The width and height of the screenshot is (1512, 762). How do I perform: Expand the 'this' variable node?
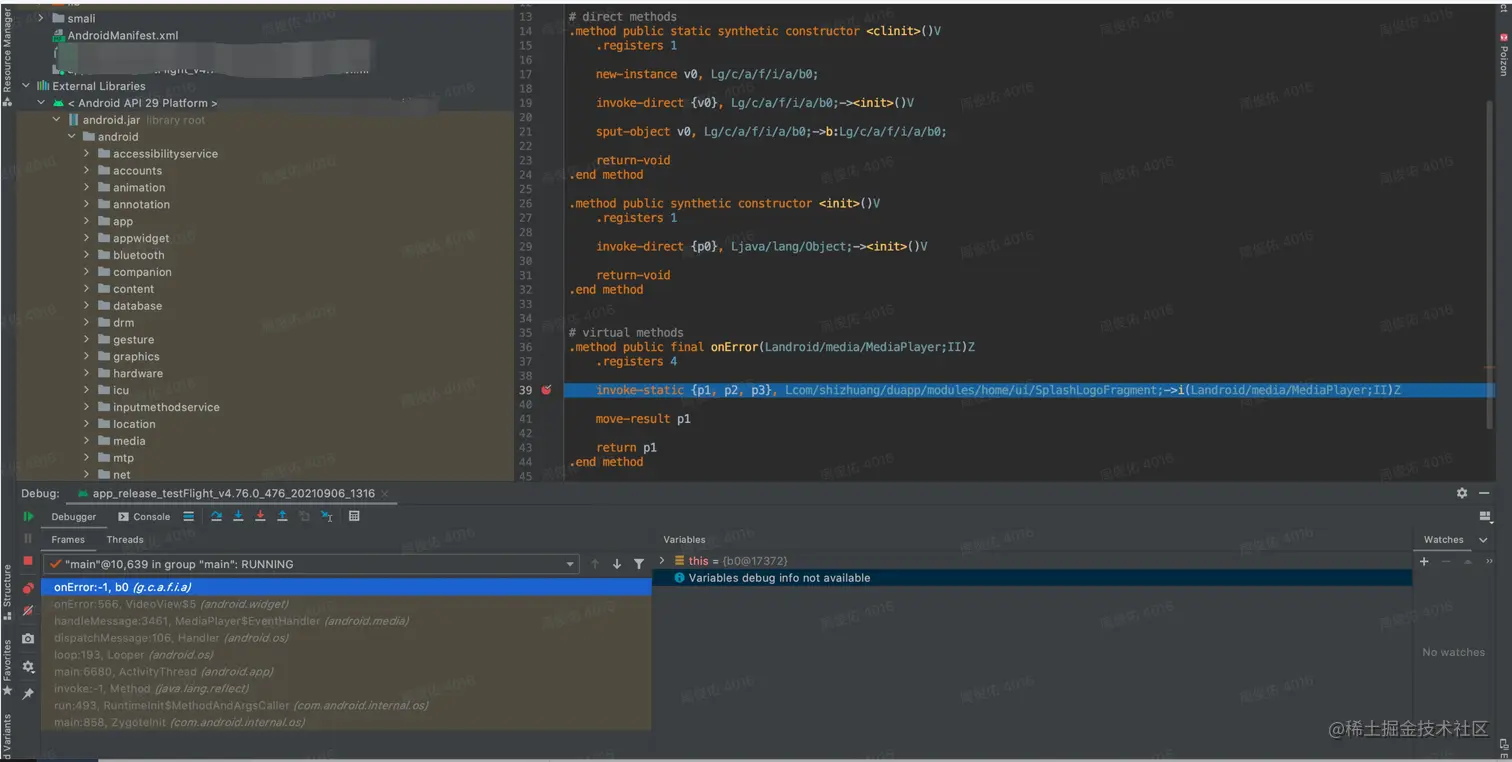tap(662, 561)
